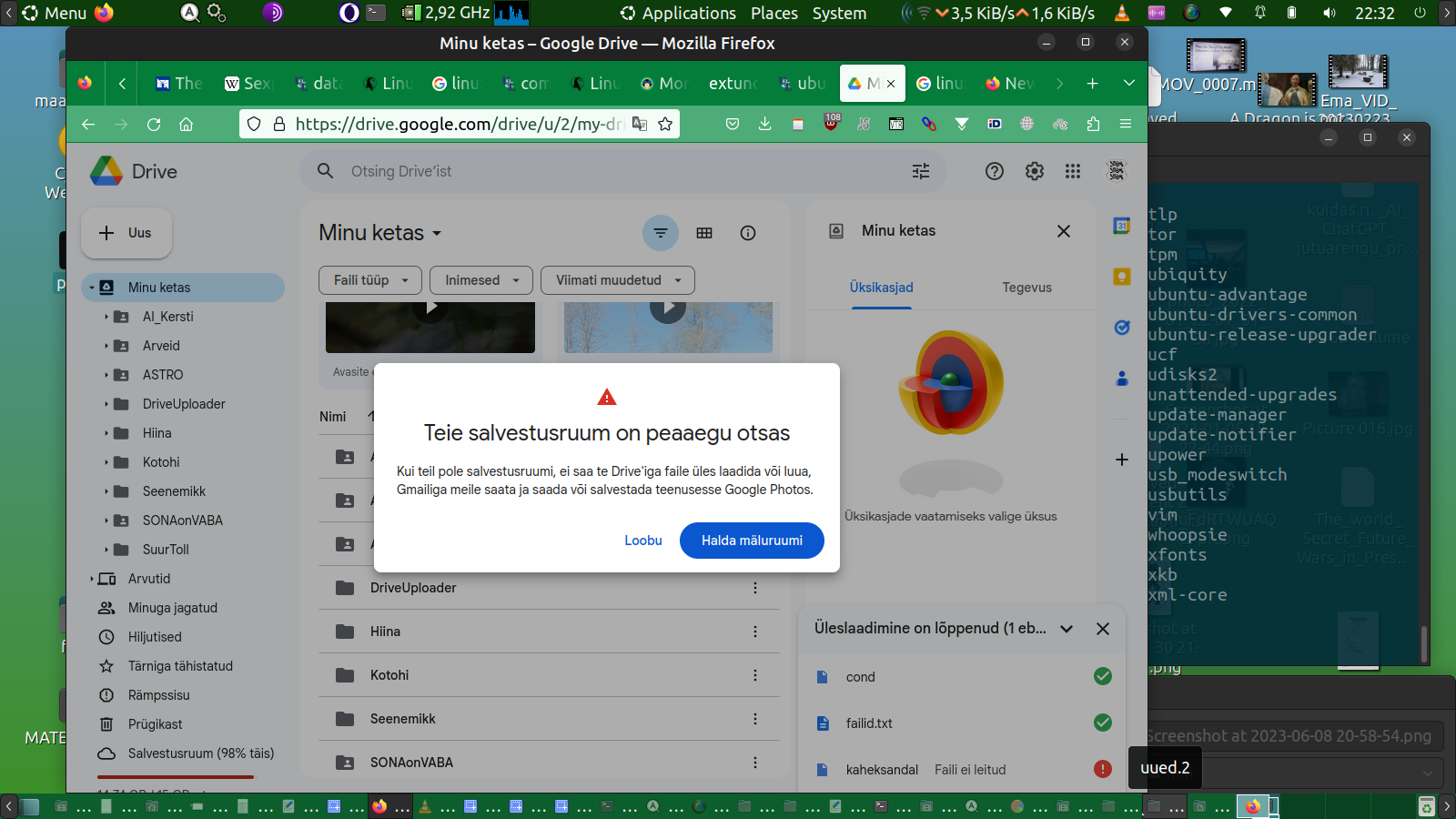This screenshot has width=1456, height=819.
Task: Open more actions for Hiina row
Action: tap(755, 632)
